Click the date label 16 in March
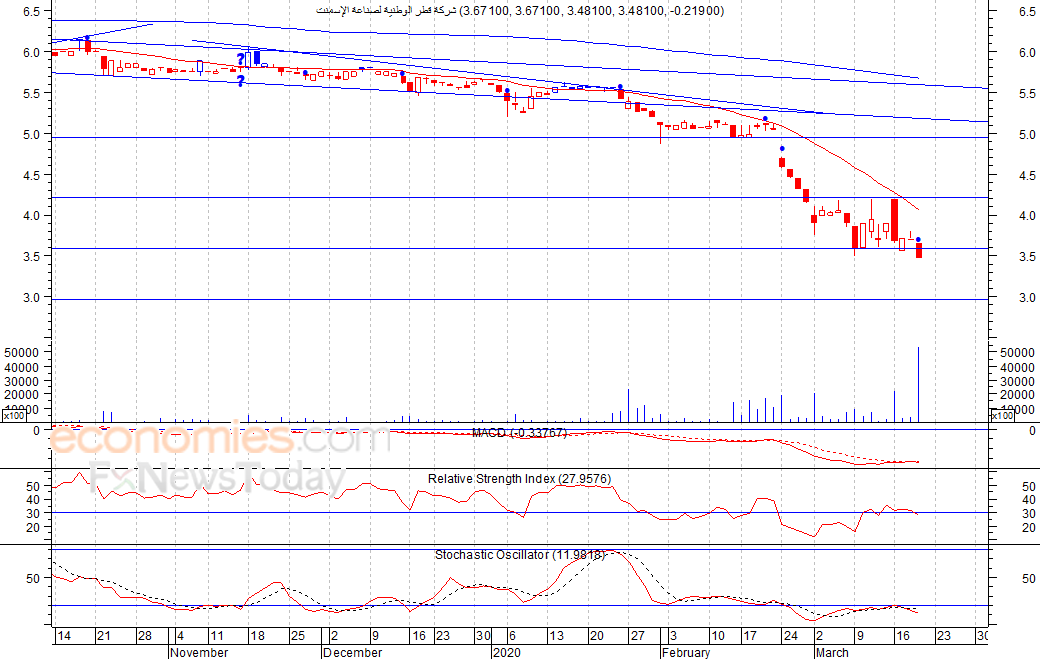1040x659 pixels. (903, 636)
